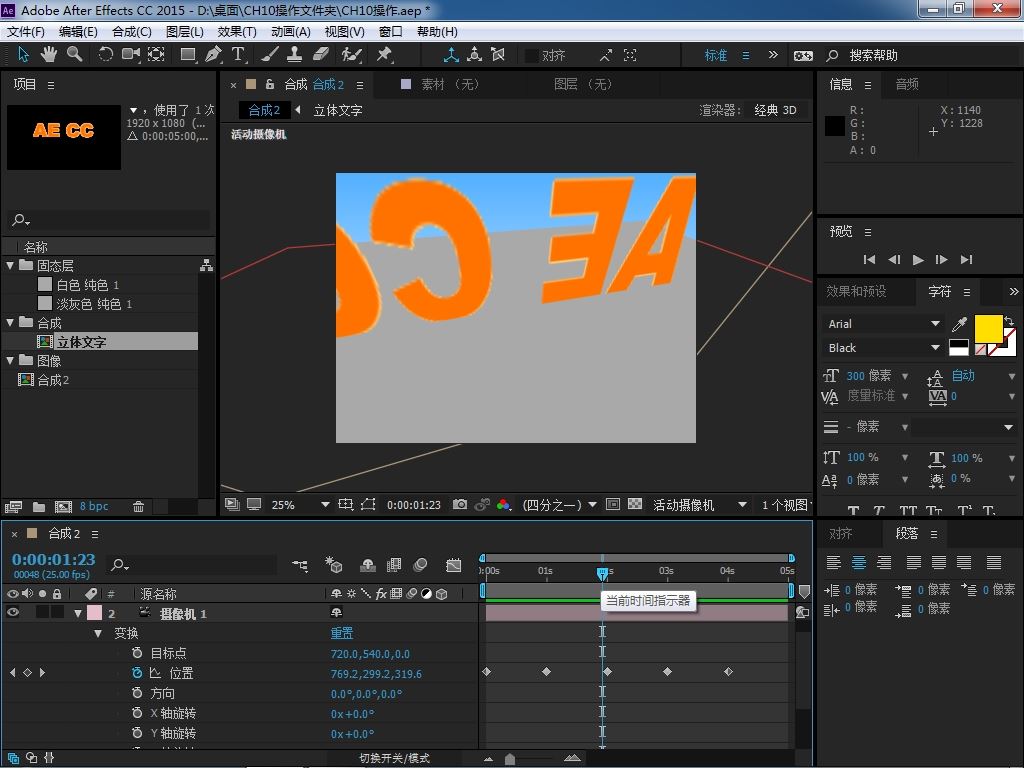
Task: Enable the 对齐 snapping checkbox
Action: pyautogui.click(x=532, y=56)
